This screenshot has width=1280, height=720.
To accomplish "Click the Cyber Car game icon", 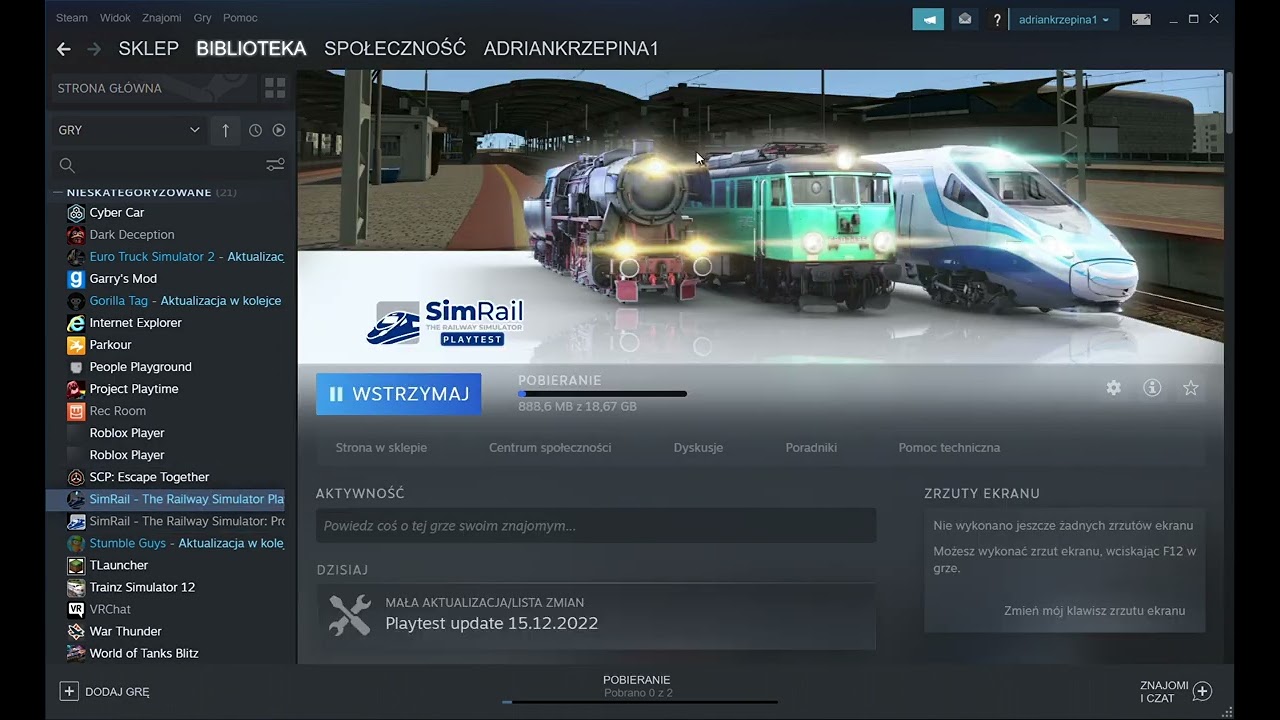I will click(x=76, y=213).
